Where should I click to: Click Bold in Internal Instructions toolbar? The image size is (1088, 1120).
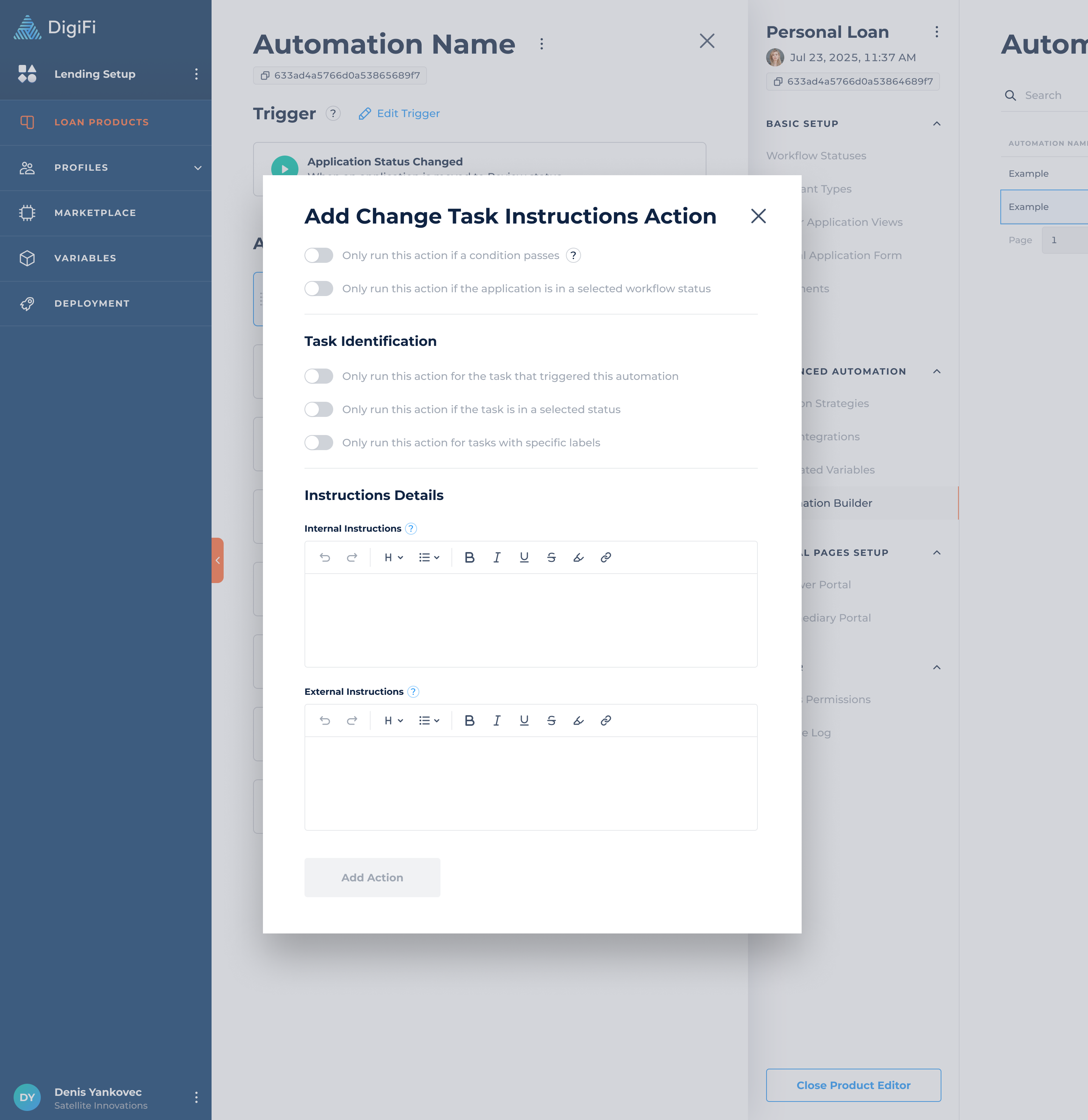470,557
